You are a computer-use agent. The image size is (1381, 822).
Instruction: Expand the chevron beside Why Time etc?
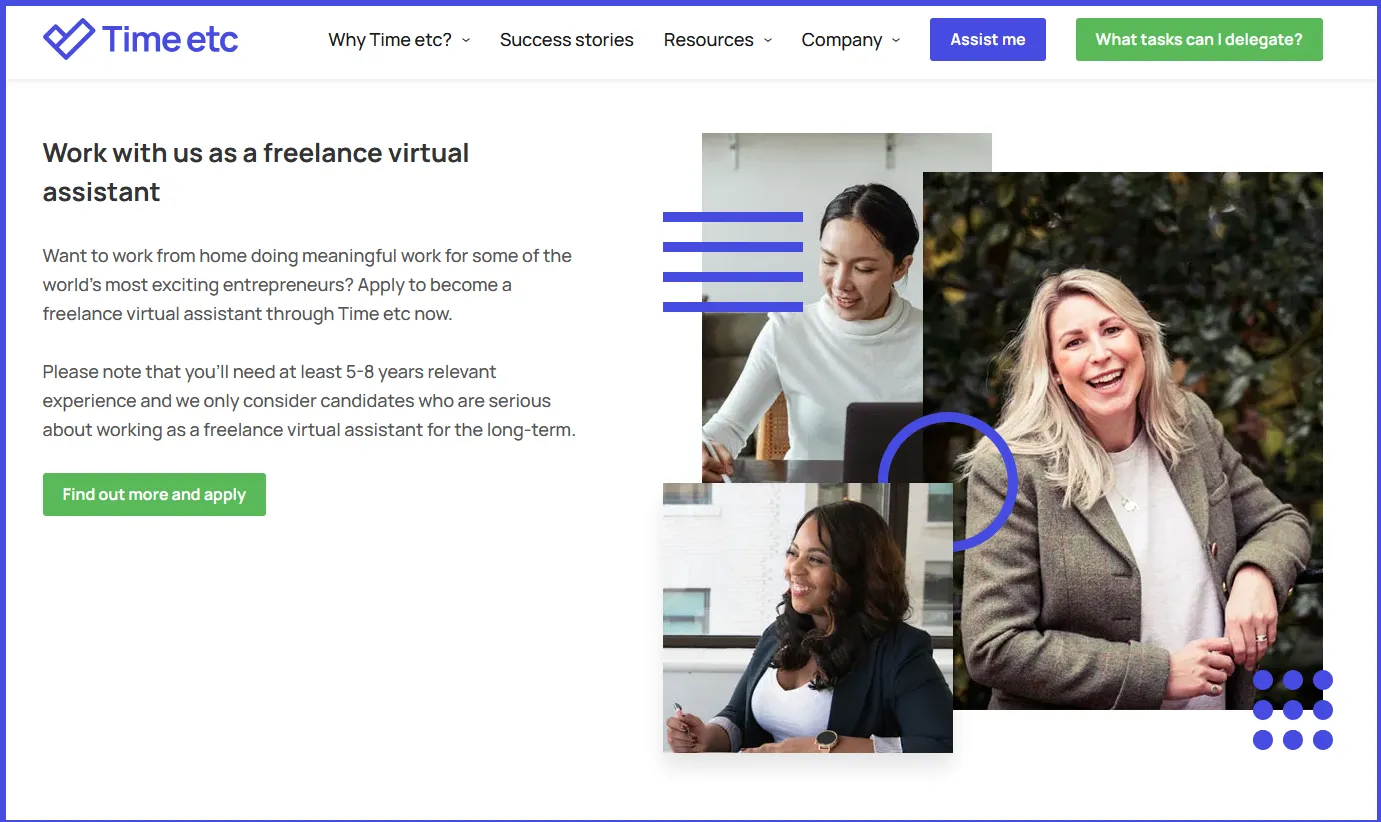point(466,40)
